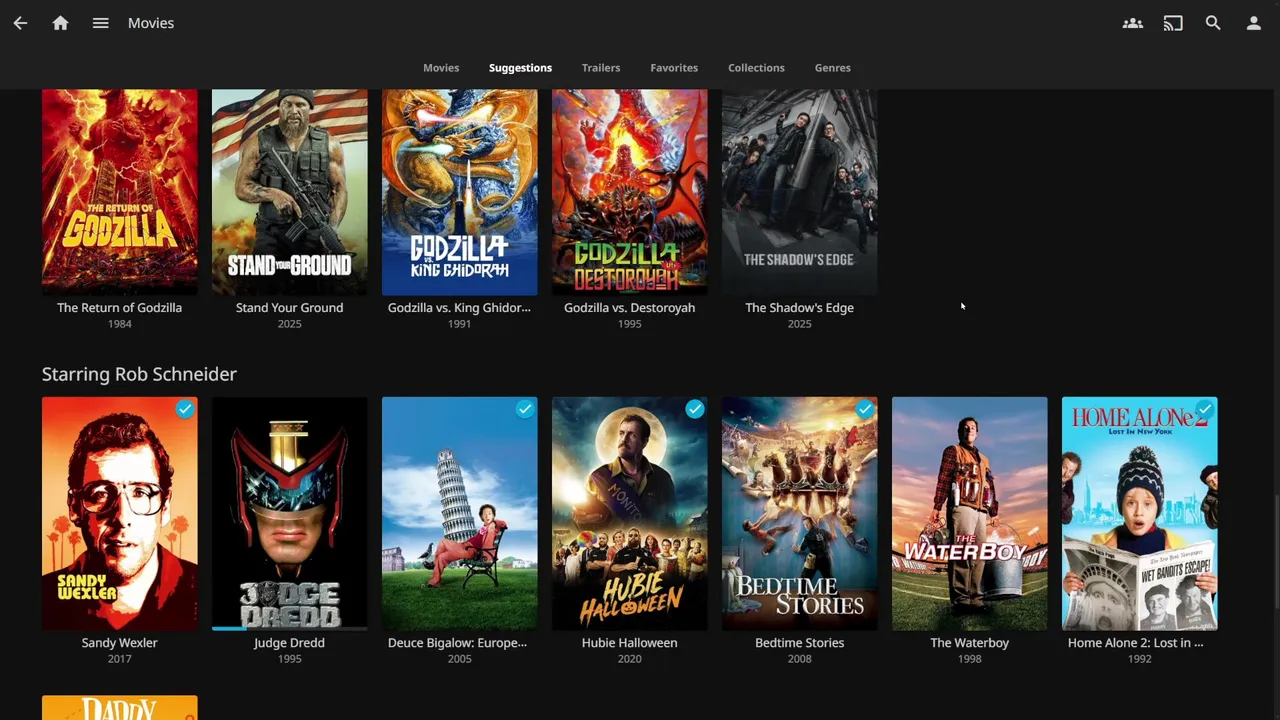
Task: Open the SyncPlay group icon
Action: click(1133, 23)
